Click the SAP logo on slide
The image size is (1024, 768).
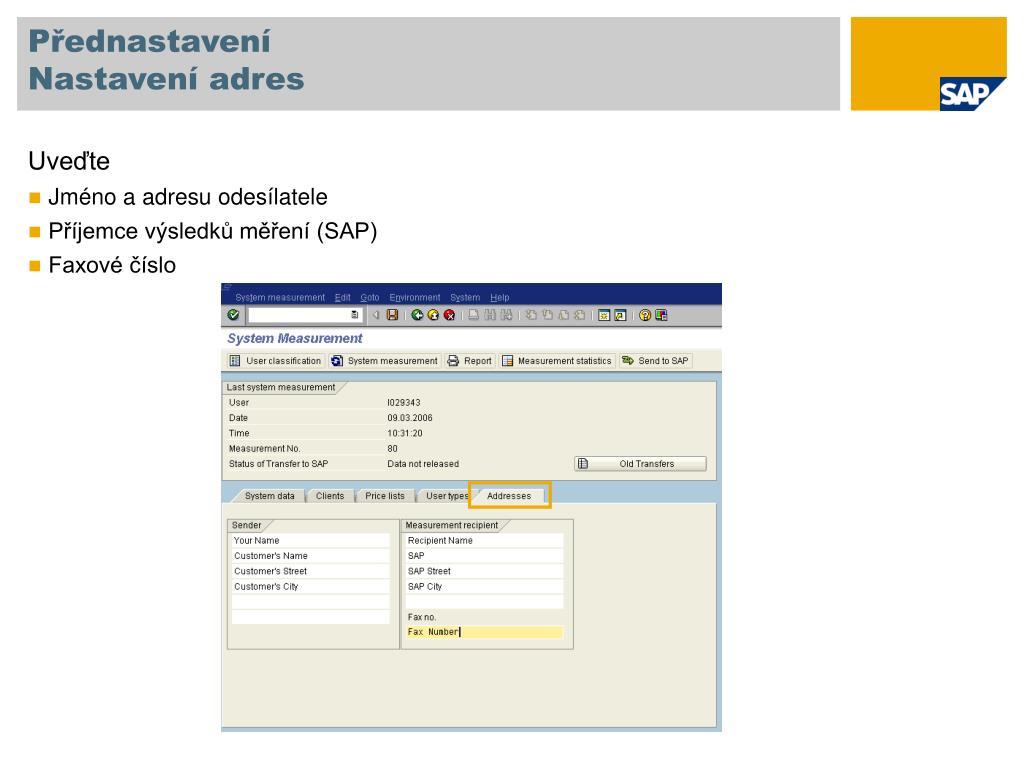[972, 93]
